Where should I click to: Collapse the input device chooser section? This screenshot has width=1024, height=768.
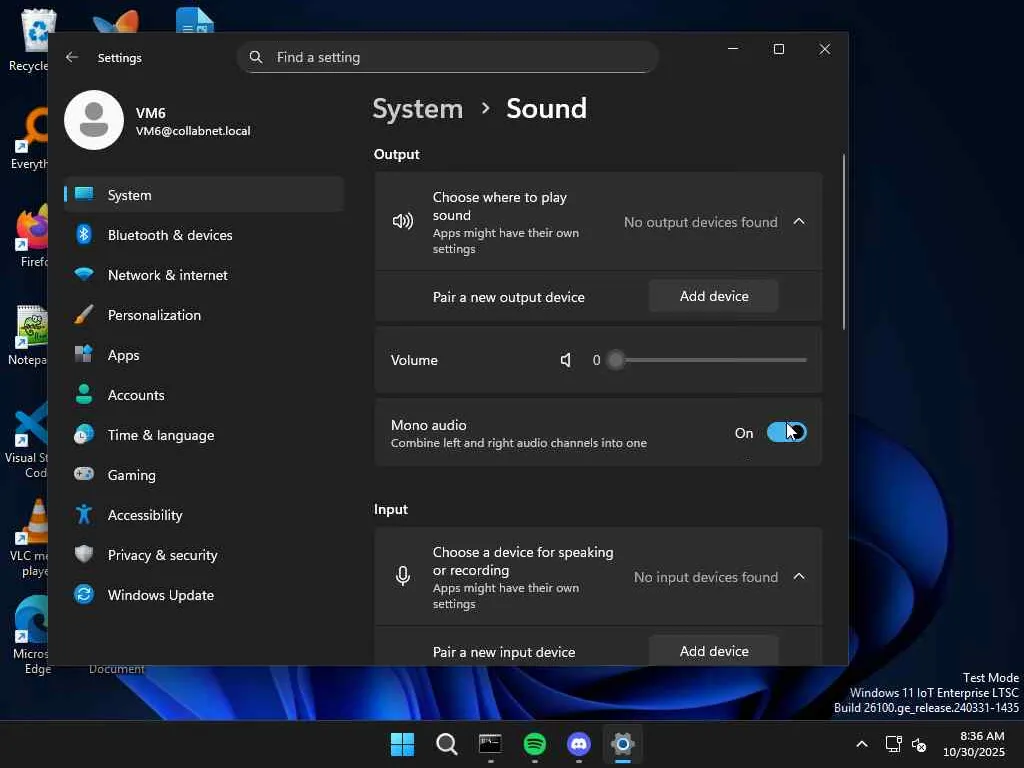tap(799, 577)
